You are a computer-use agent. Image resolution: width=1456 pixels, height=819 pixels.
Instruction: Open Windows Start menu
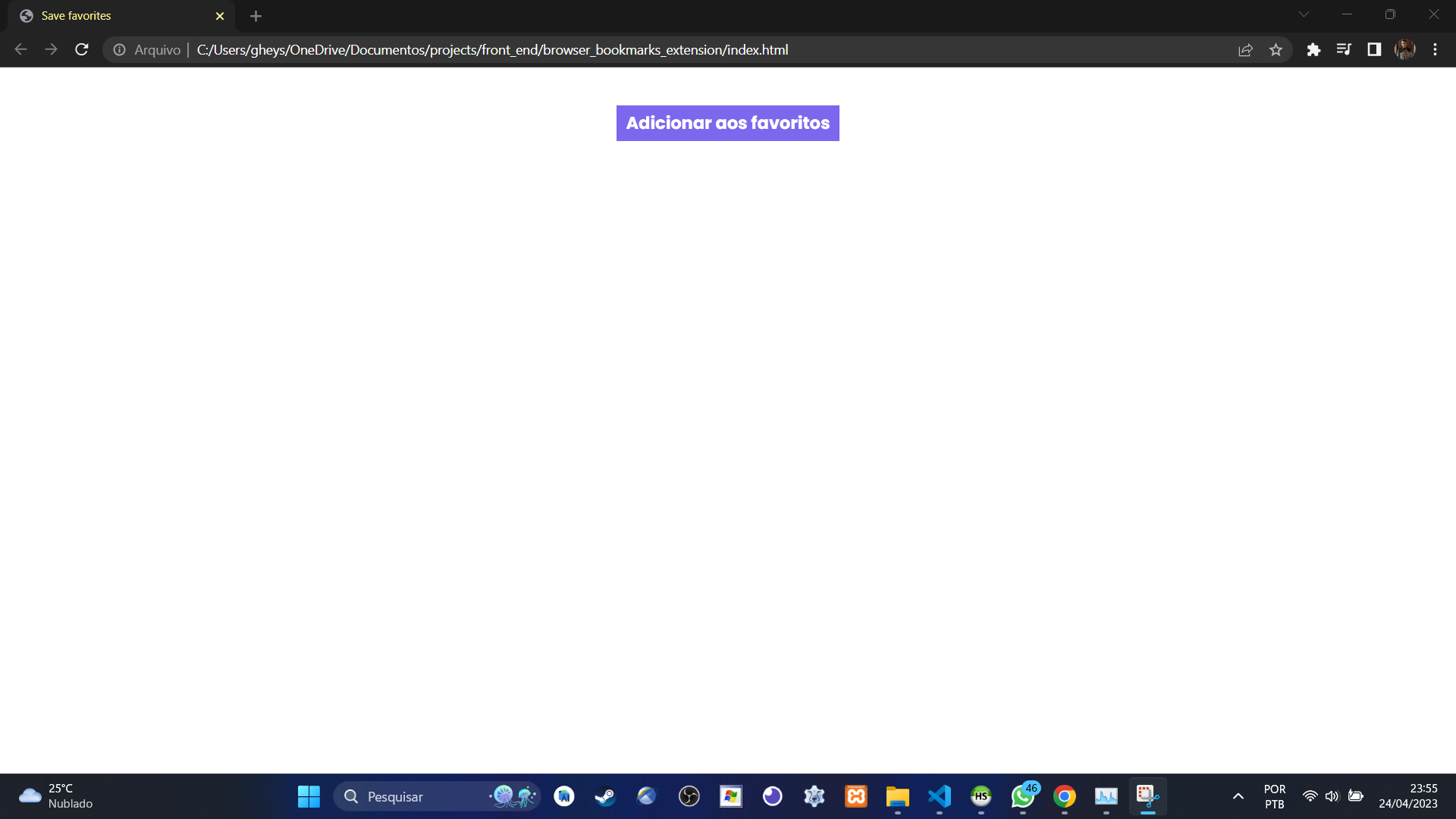(x=309, y=796)
